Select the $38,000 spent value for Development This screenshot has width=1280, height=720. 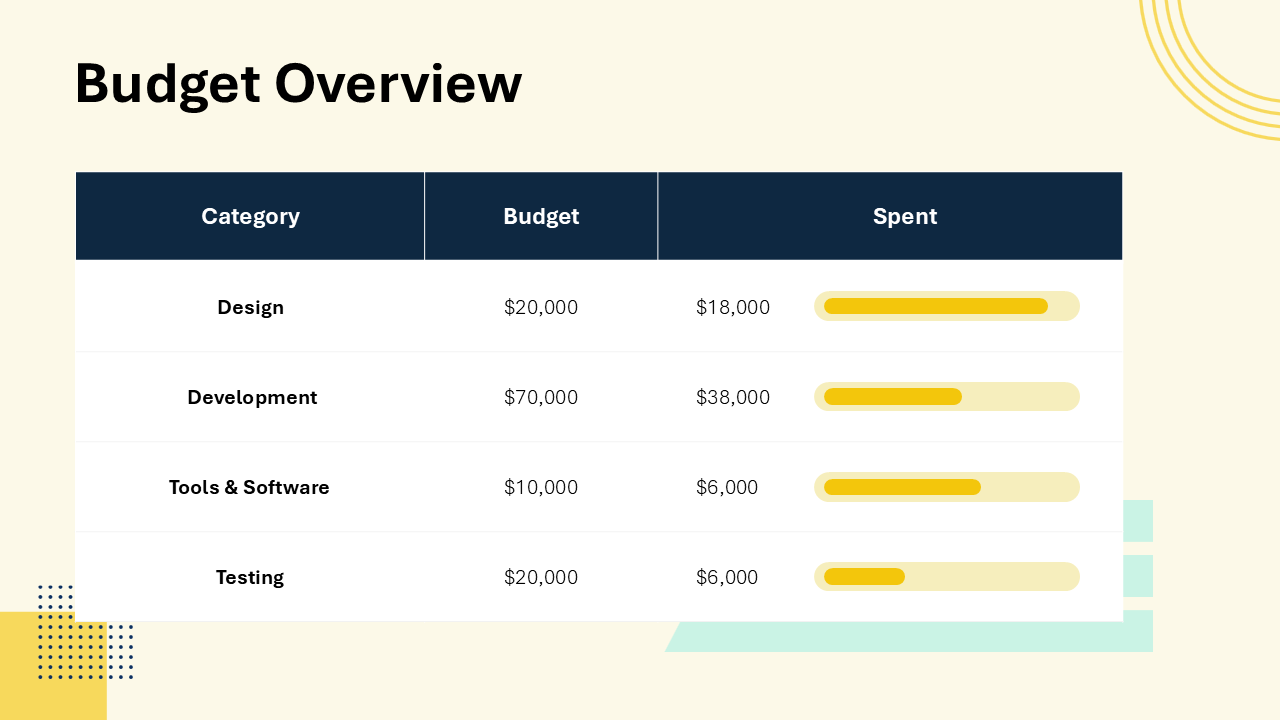coord(733,397)
